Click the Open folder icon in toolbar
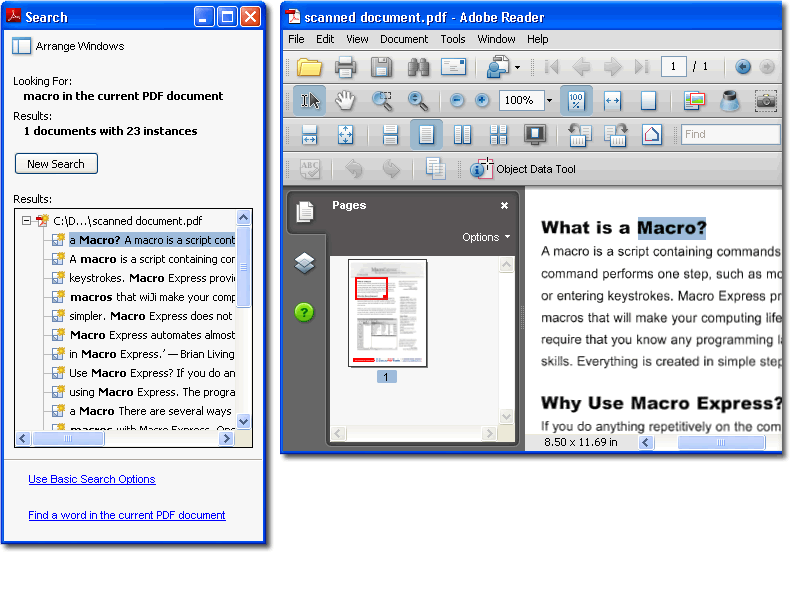The height and width of the screenshot is (600, 790). coord(309,67)
